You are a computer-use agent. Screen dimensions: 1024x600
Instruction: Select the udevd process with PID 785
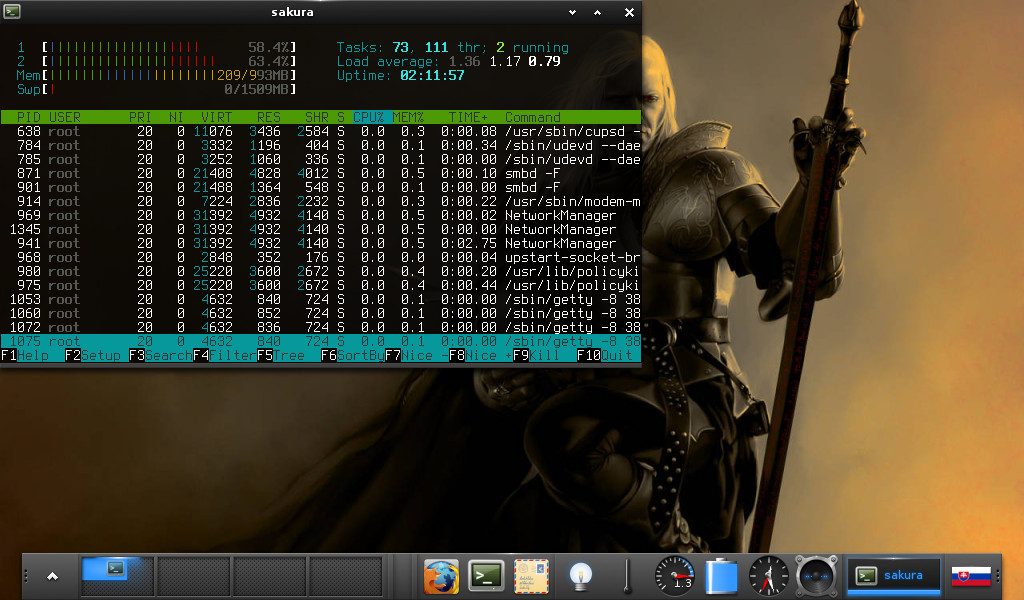321,159
